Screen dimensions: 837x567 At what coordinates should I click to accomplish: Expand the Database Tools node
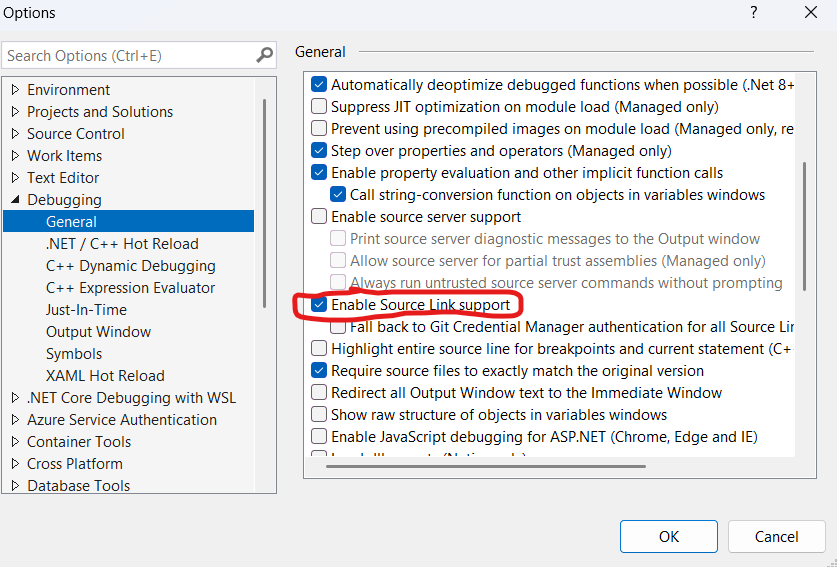(x=15, y=485)
